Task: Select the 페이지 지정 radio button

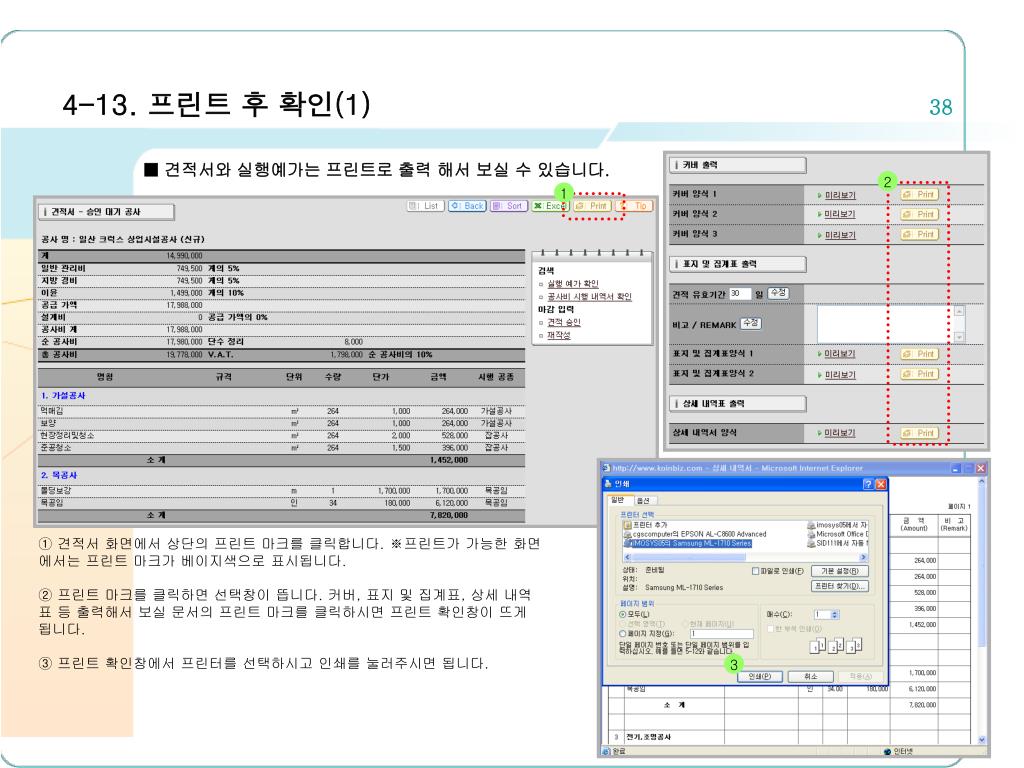Action: pos(622,633)
